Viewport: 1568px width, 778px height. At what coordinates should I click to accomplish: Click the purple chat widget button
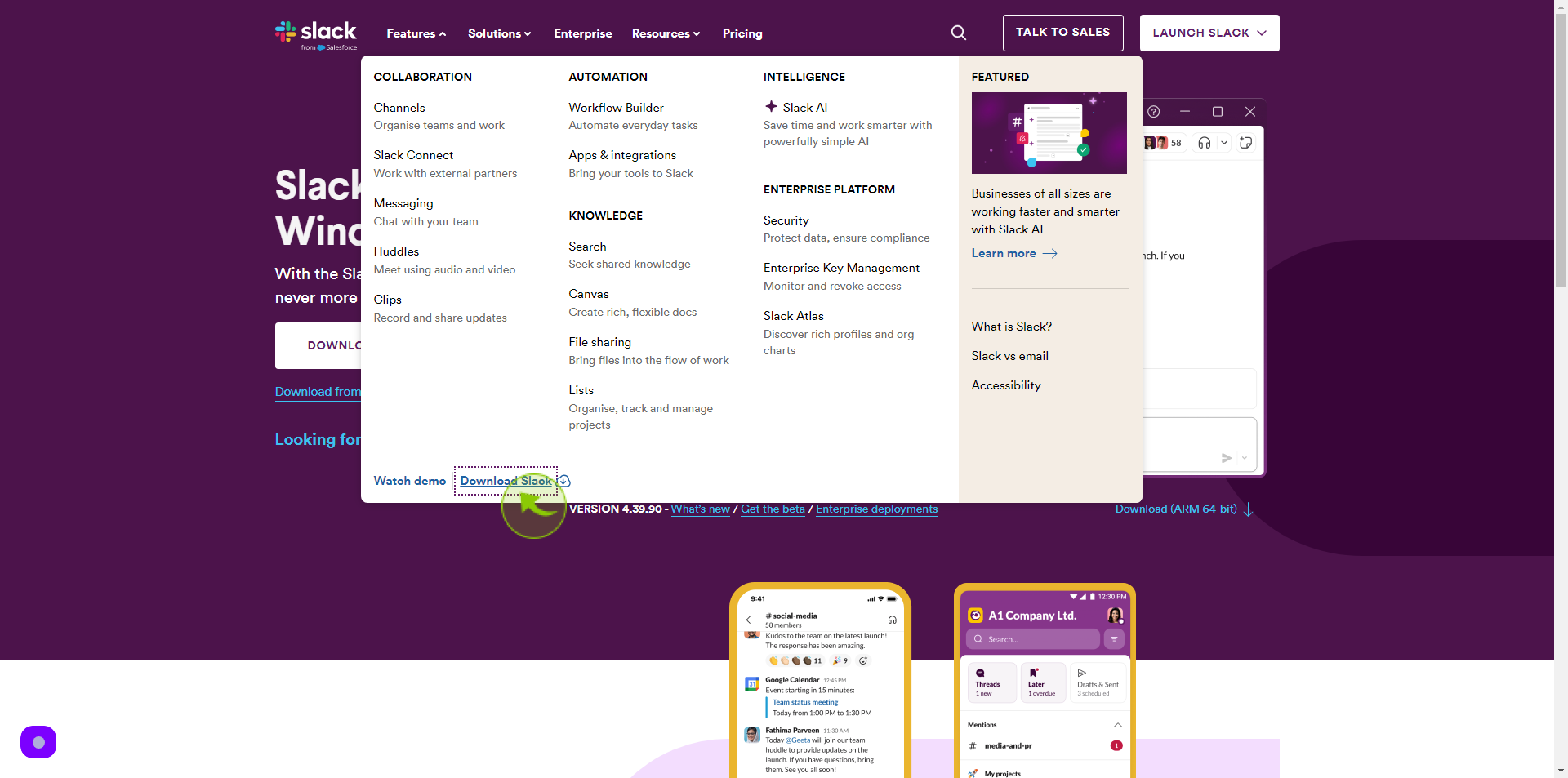click(x=38, y=742)
